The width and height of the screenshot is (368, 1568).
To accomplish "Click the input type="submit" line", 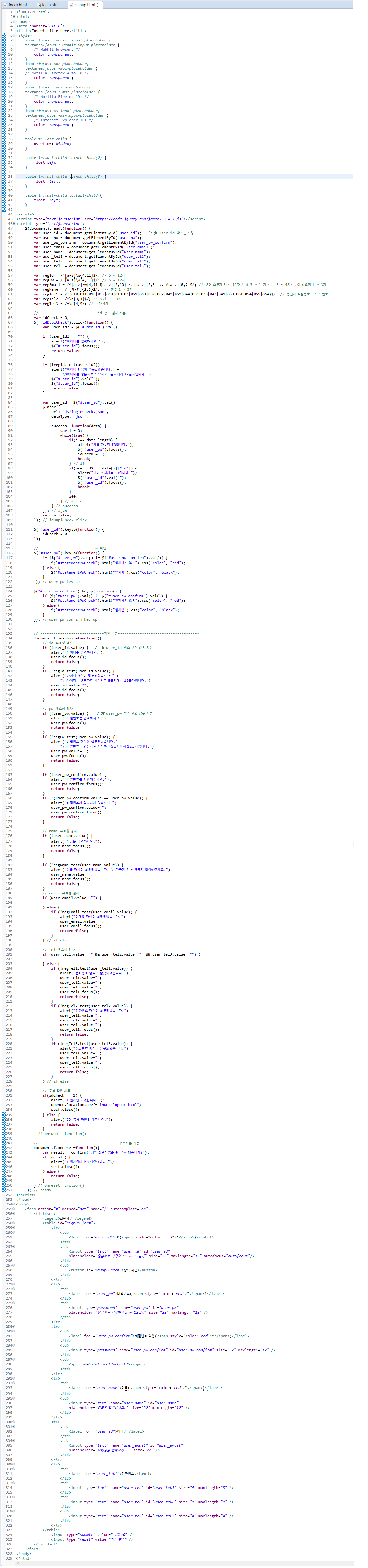I will coord(93,1534).
